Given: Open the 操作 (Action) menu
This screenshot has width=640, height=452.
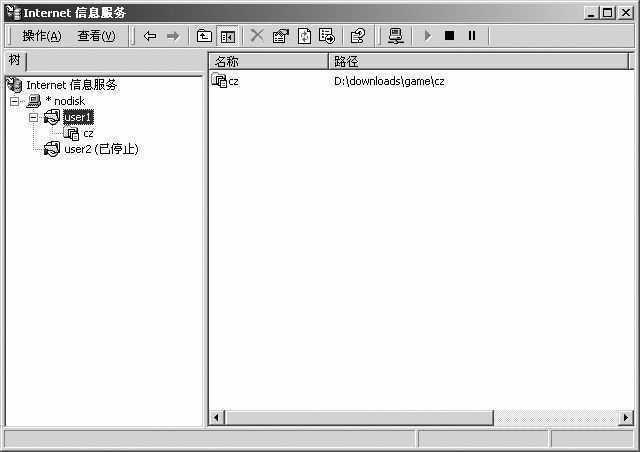Looking at the screenshot, I should coord(41,36).
